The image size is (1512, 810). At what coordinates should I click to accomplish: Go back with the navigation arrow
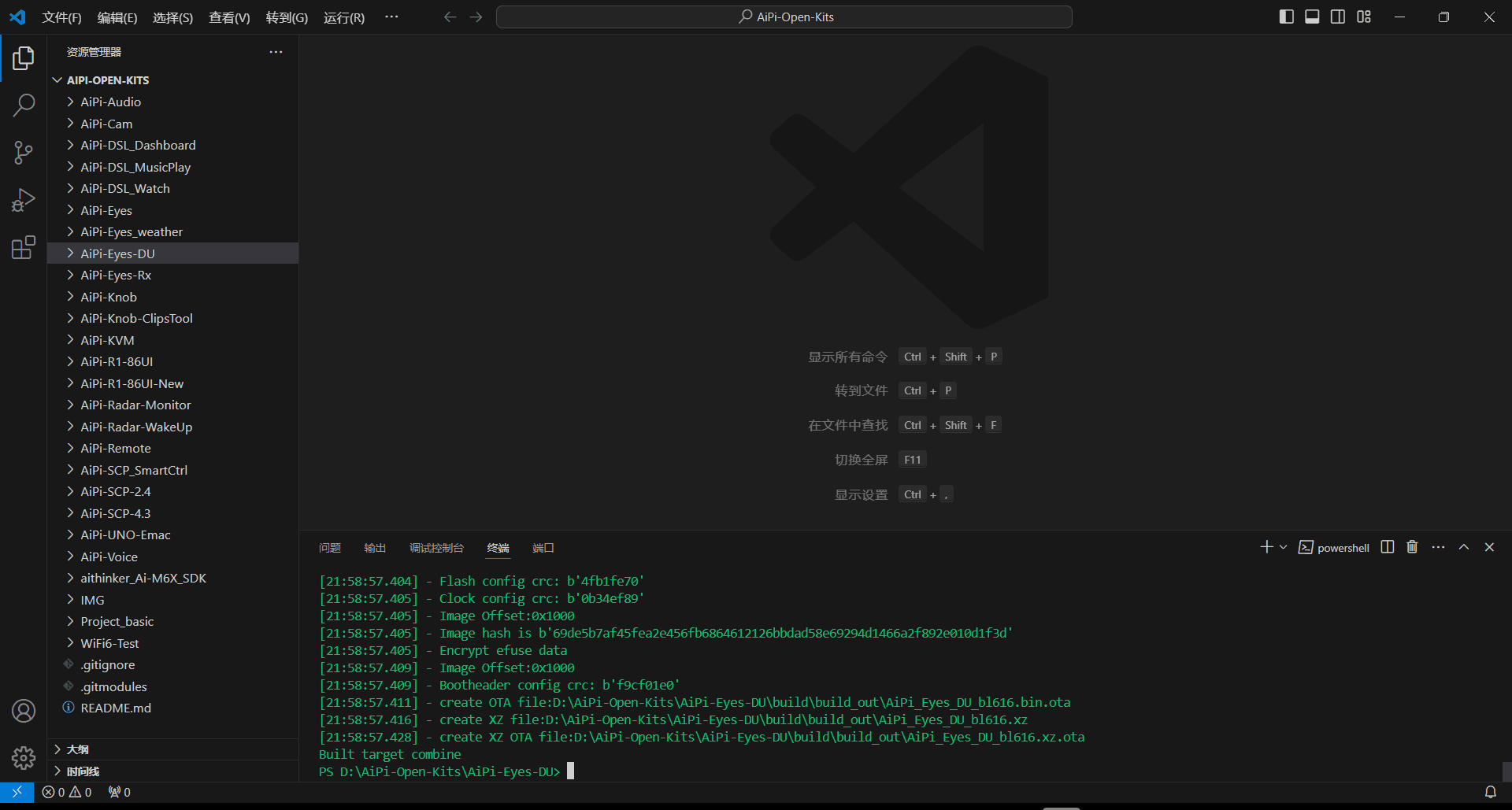(x=450, y=17)
